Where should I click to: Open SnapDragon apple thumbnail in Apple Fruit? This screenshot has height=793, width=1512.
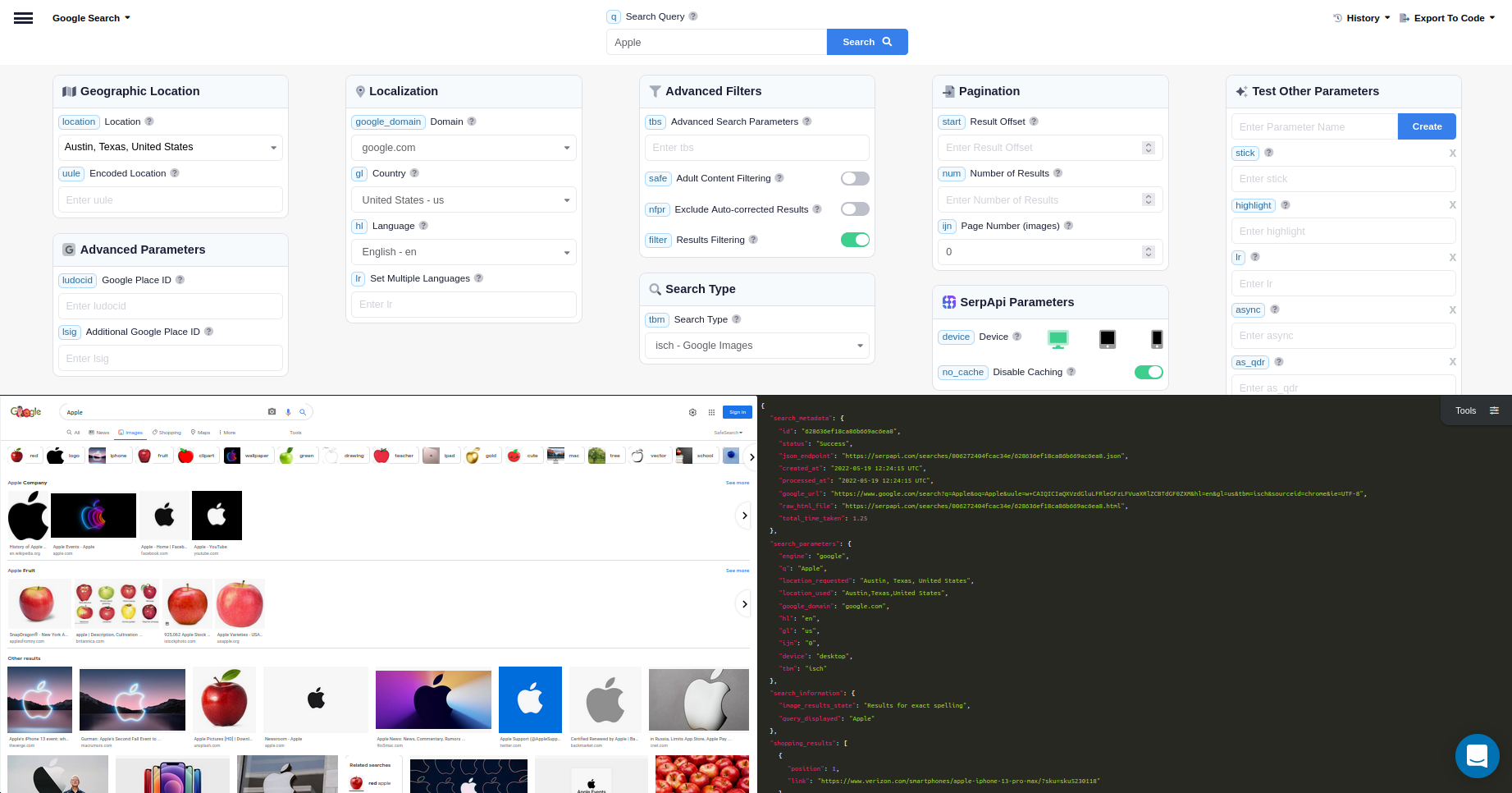[x=39, y=603]
